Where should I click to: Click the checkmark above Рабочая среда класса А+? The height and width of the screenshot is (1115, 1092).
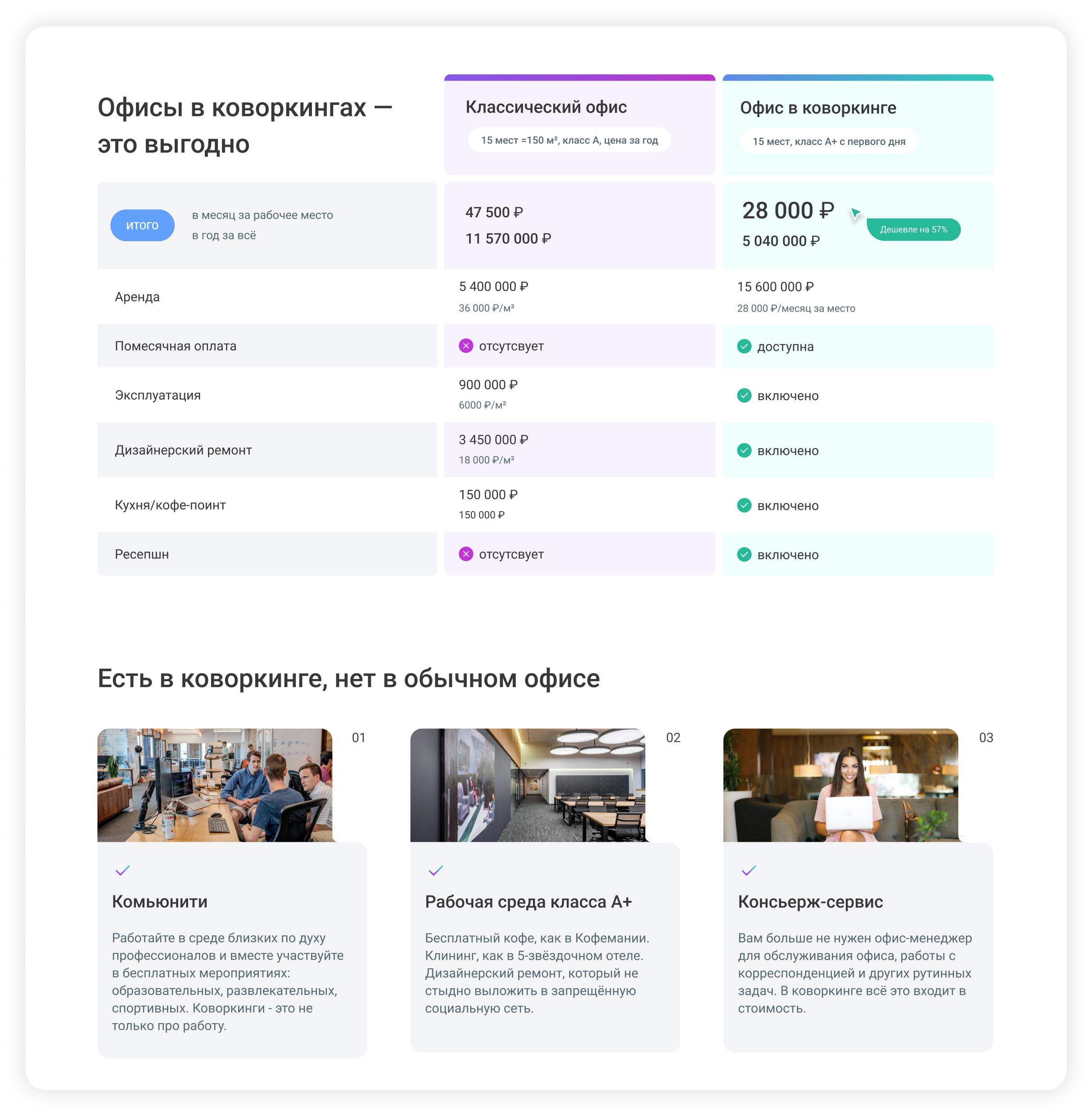(436, 870)
